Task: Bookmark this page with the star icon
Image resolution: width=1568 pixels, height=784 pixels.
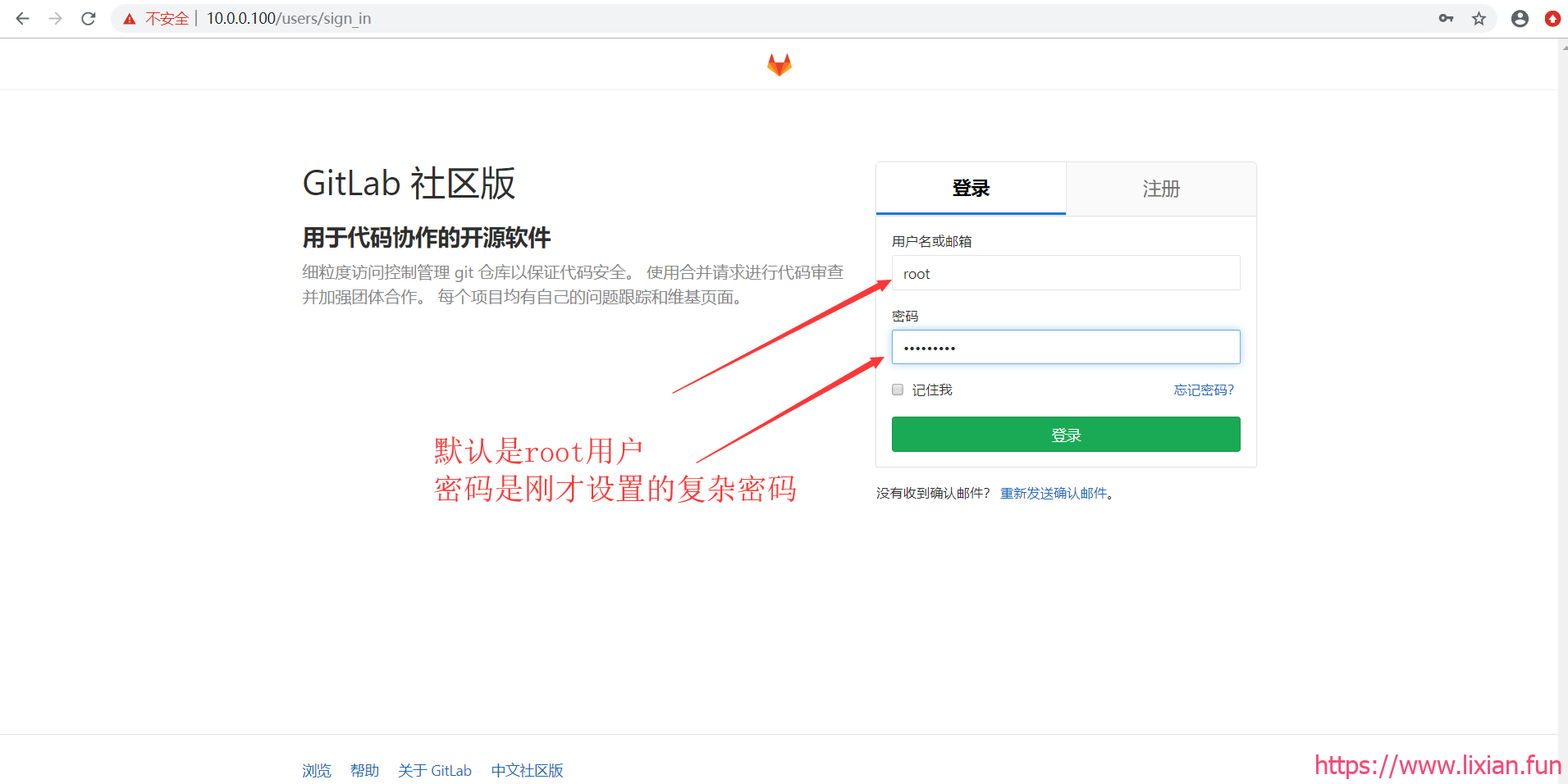Action: click(x=1479, y=18)
